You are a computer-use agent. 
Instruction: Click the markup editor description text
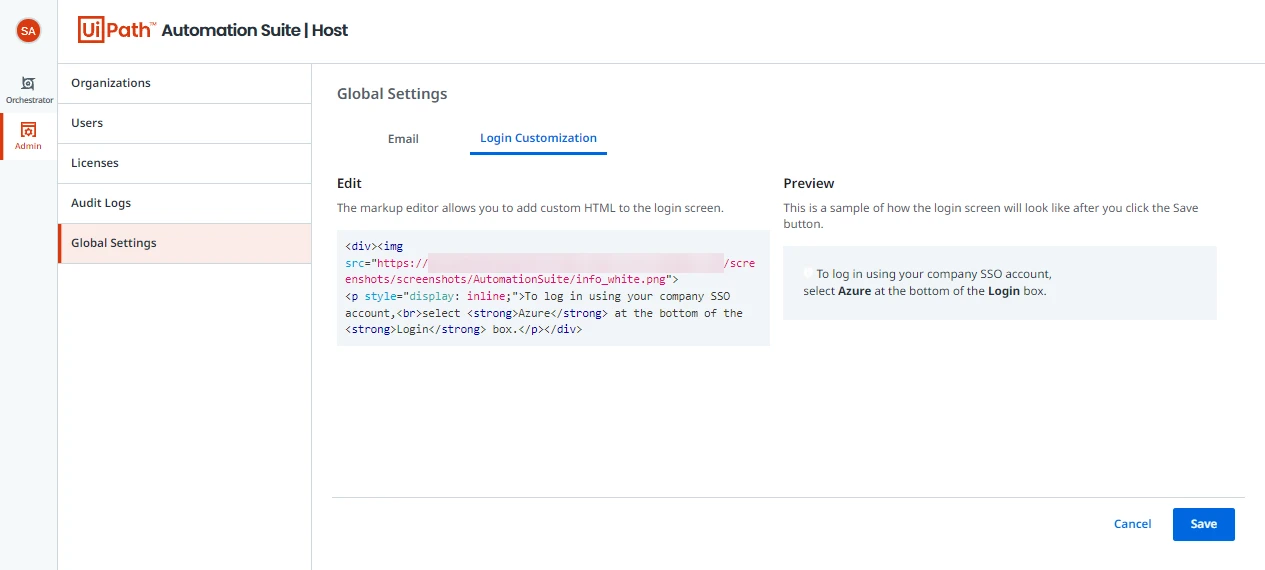(x=530, y=209)
